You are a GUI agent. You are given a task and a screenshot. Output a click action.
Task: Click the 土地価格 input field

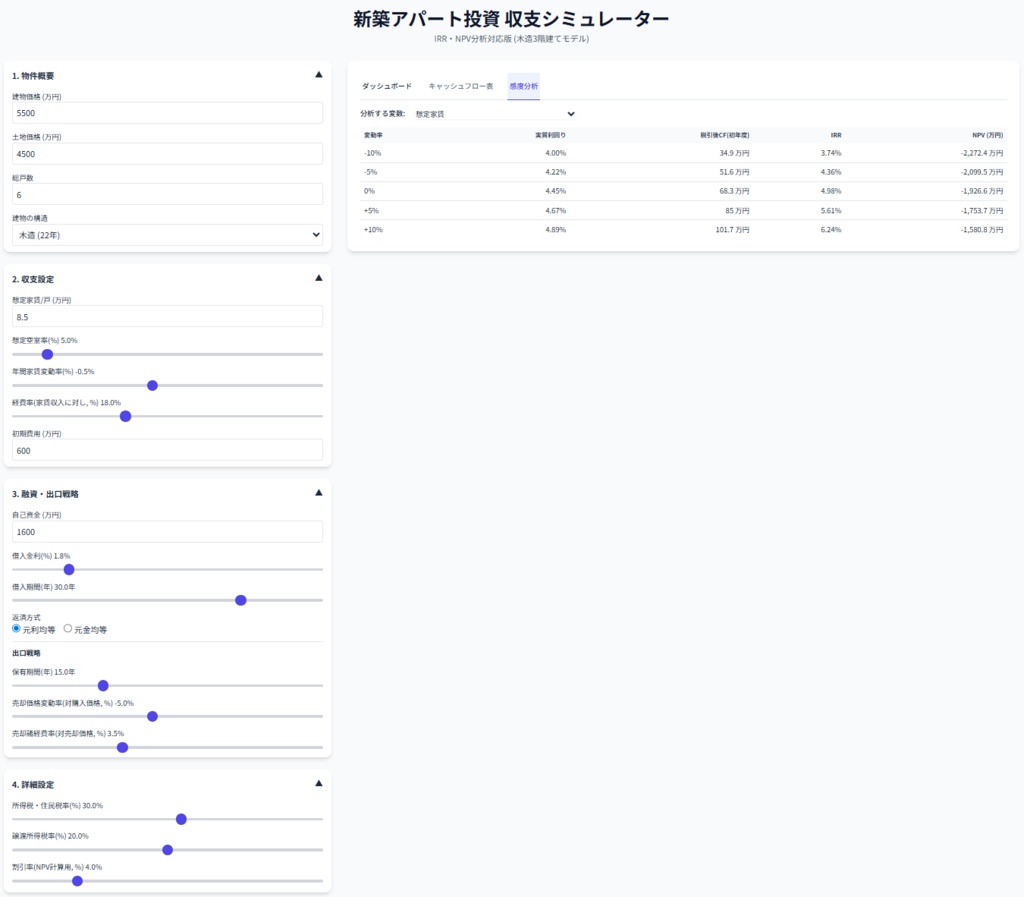[x=166, y=153]
